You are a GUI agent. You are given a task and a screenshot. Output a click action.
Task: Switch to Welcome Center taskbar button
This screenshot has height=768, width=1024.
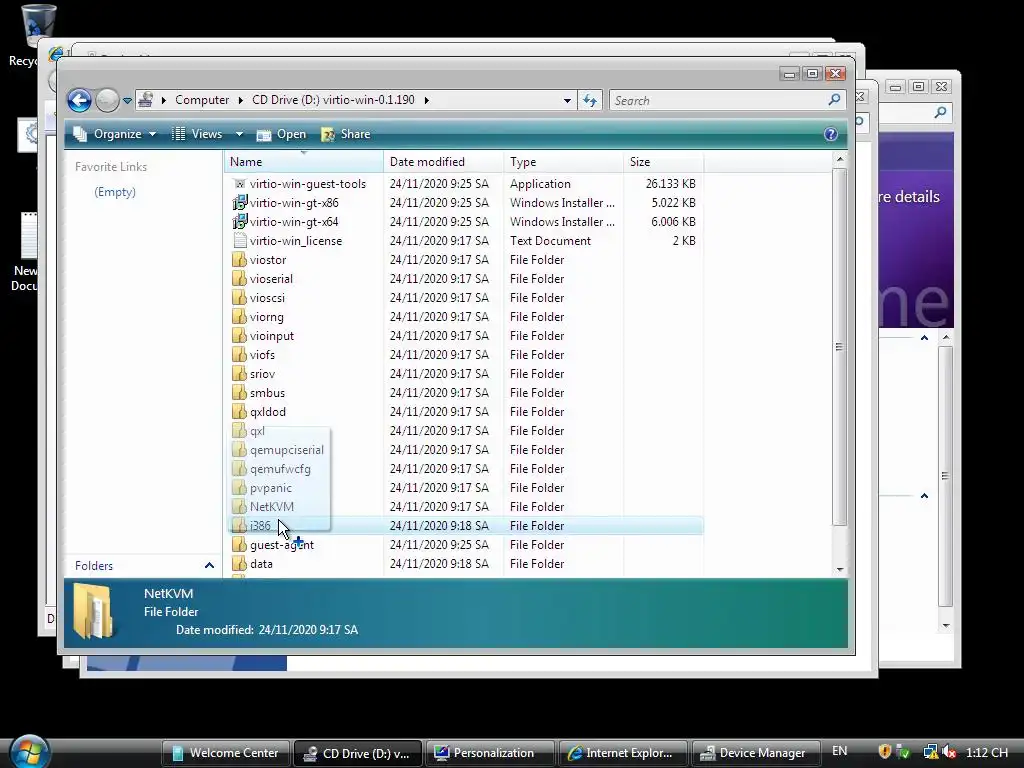pos(226,753)
